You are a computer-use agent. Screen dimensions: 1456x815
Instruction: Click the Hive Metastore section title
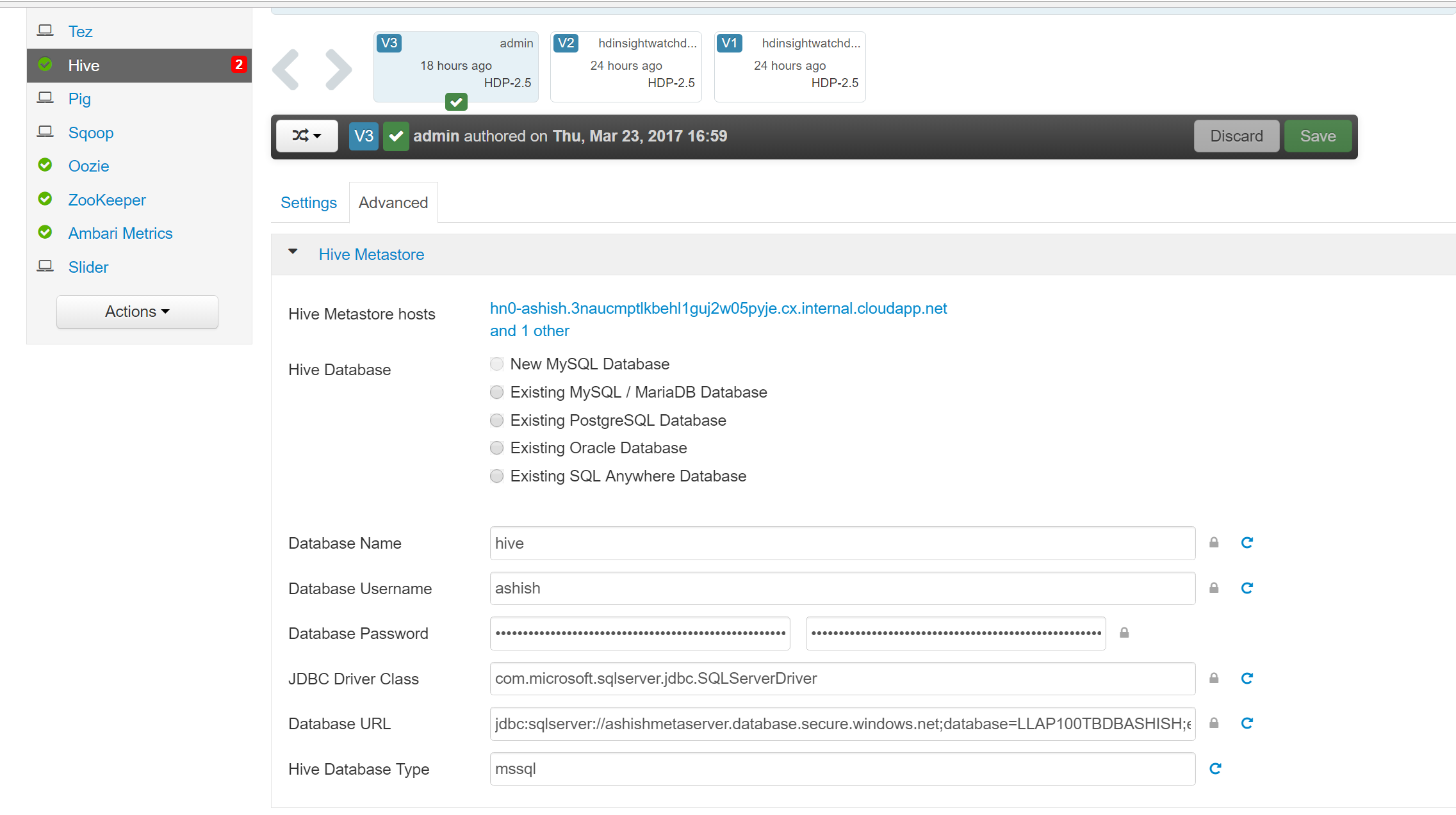click(372, 255)
